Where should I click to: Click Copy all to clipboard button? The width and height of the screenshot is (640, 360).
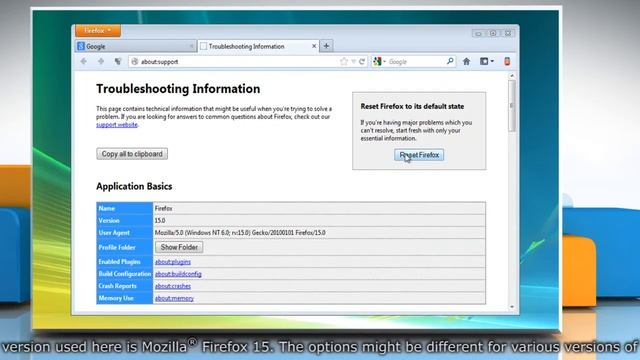tap(132, 154)
